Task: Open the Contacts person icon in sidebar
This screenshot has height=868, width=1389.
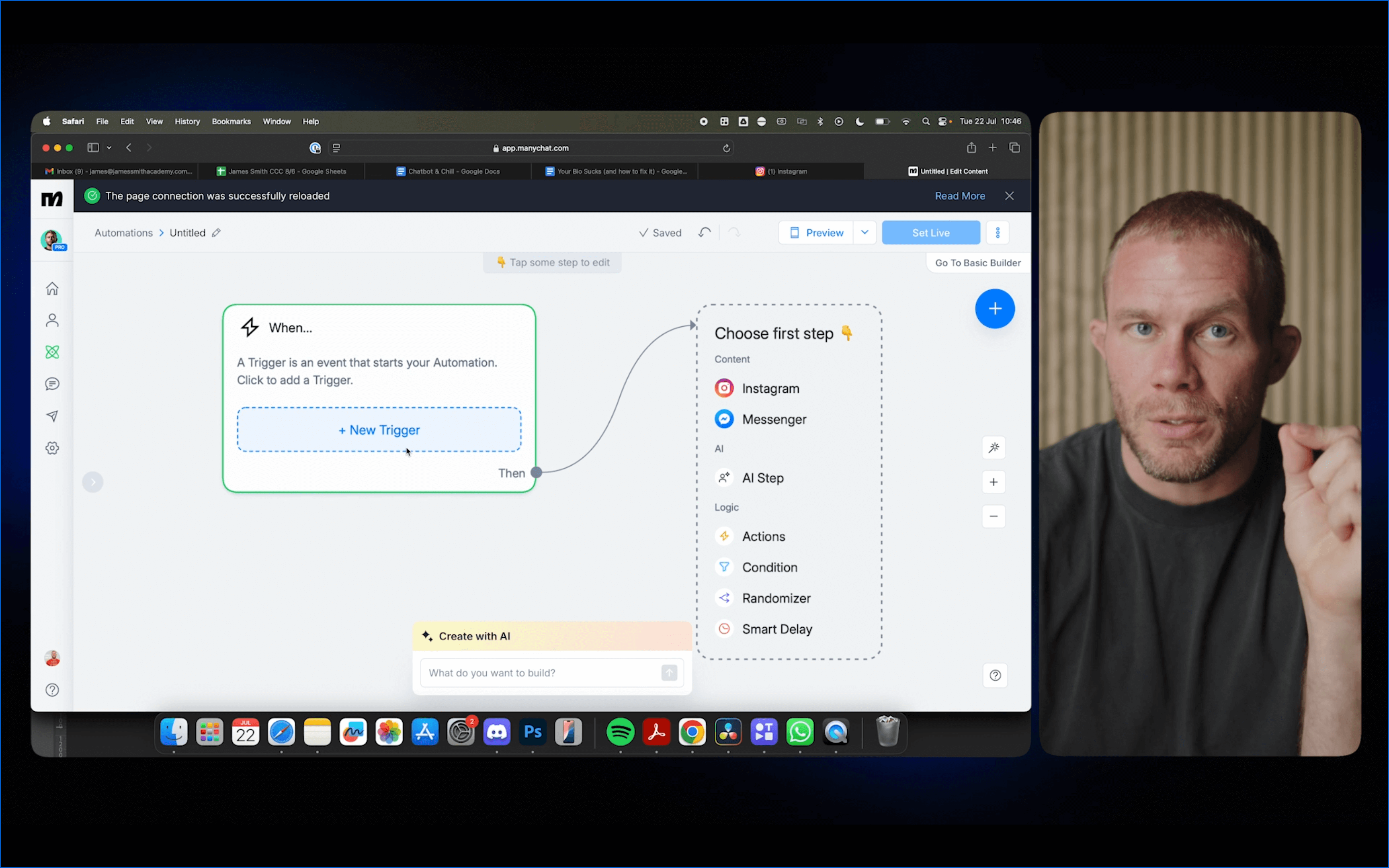Action: (x=52, y=320)
